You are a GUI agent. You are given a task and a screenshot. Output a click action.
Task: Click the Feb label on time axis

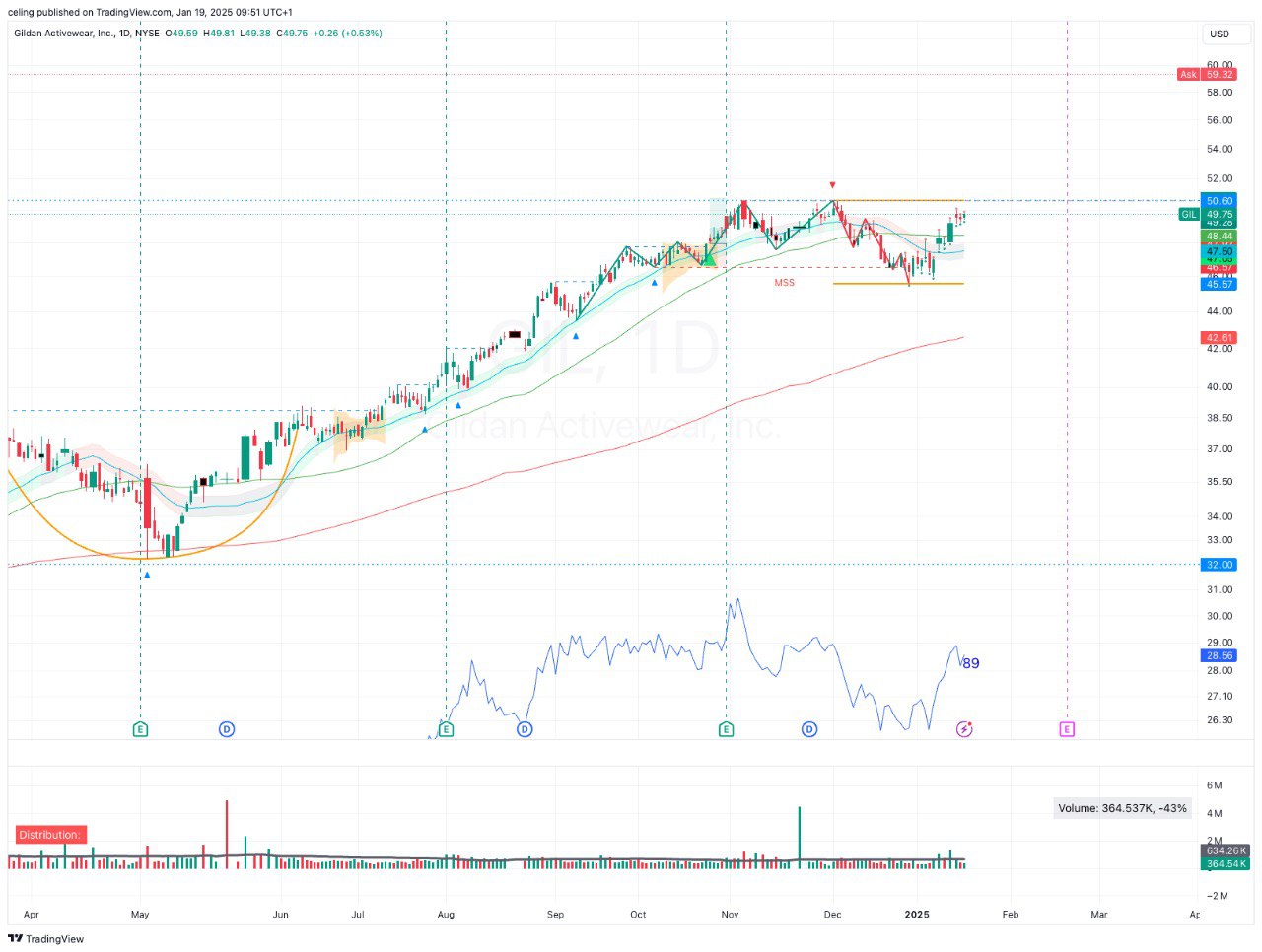click(1010, 915)
